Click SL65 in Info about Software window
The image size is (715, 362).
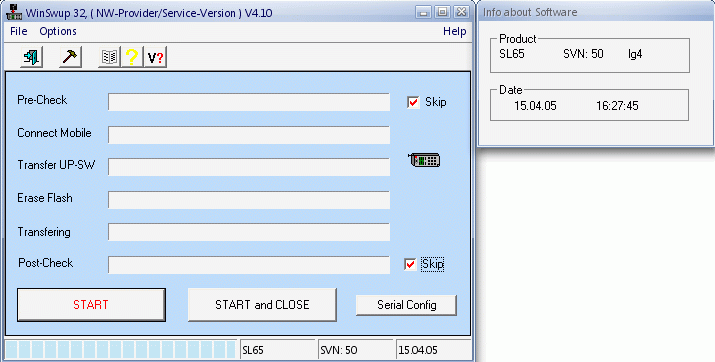tap(512, 54)
